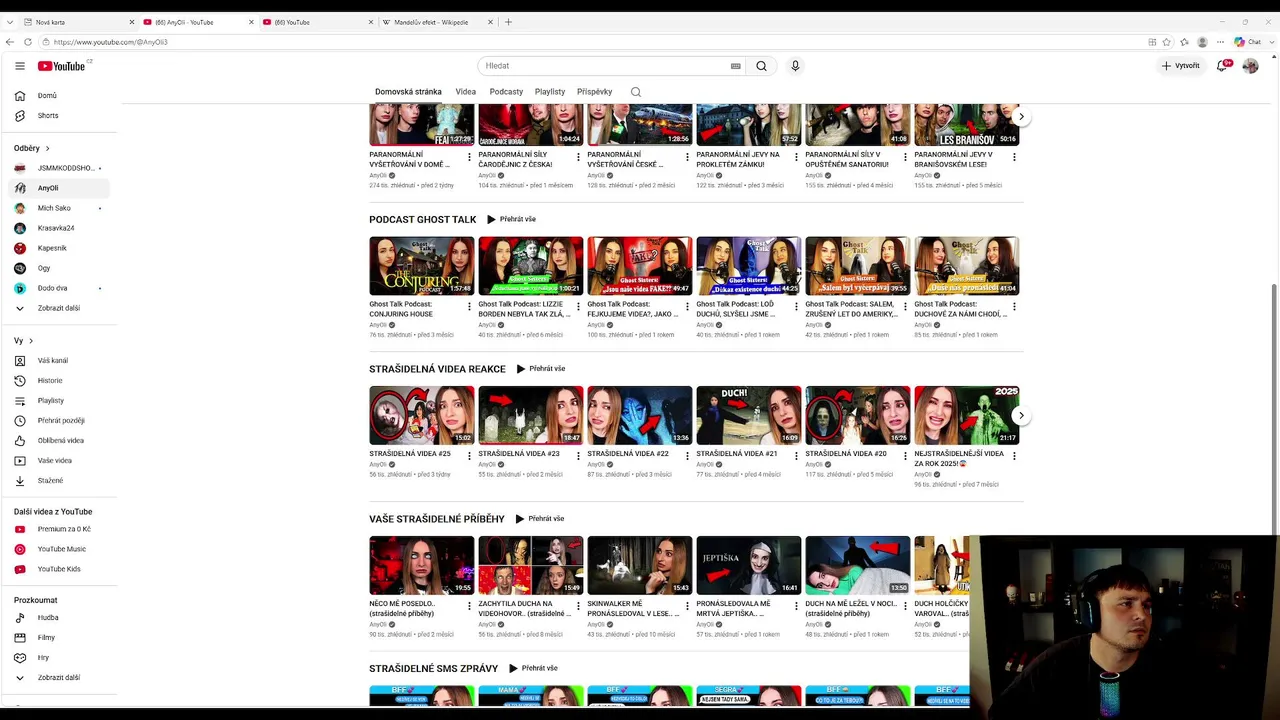Open Přehrát později list
The width and height of the screenshot is (1280, 720).
pyautogui.click(x=60, y=421)
